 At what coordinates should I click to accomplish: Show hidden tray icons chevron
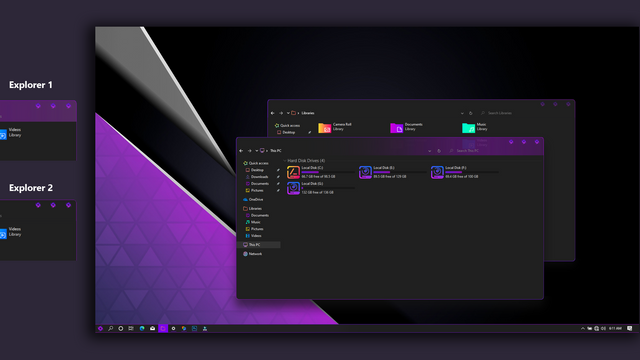(583, 329)
